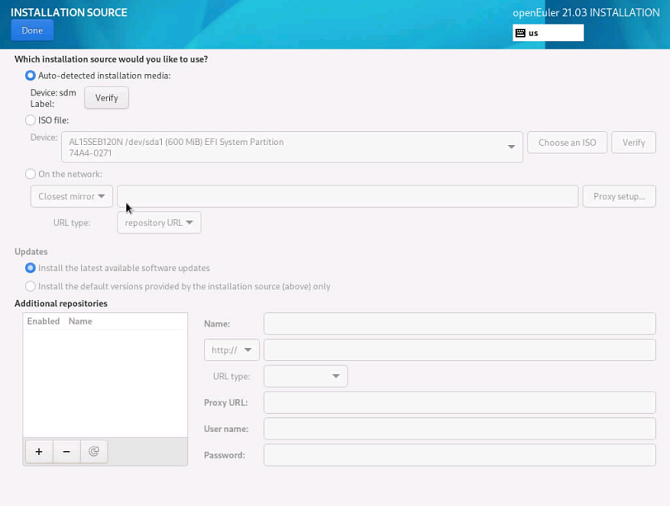Open the Closest mirror dropdown
Viewport: 670px width, 506px height.
click(71, 196)
